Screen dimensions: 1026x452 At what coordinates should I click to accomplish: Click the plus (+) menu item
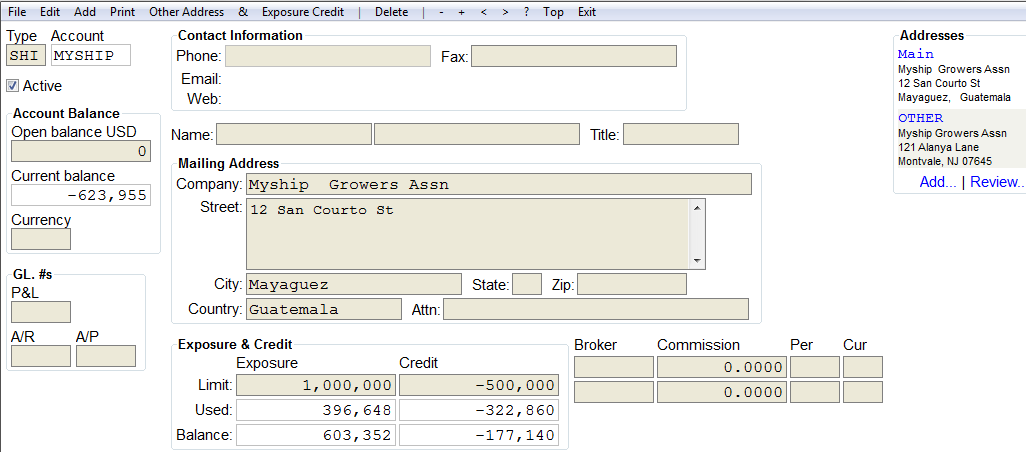click(x=461, y=12)
